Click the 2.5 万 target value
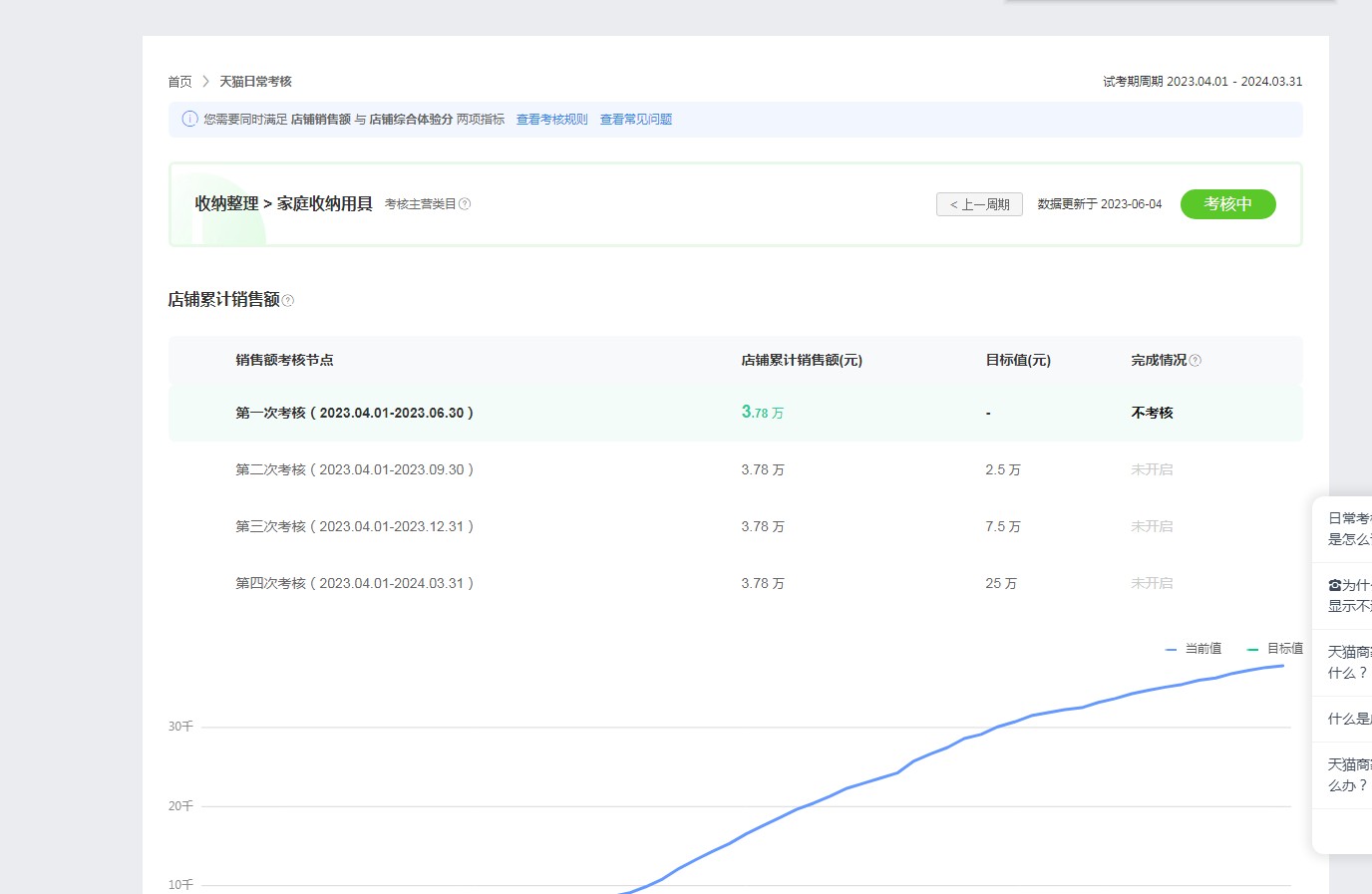Viewport: 1372px width, 894px height. point(1003,469)
